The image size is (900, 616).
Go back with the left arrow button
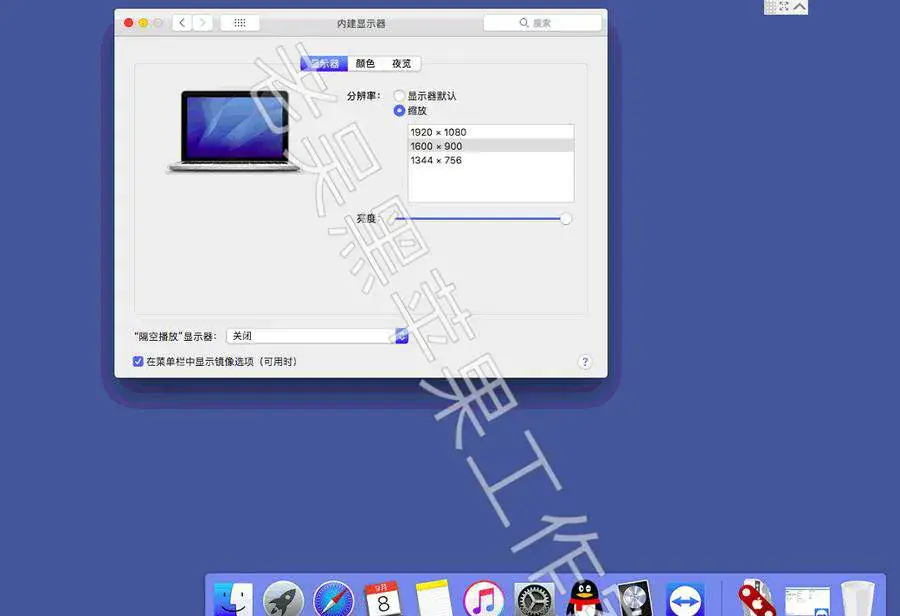pyautogui.click(x=182, y=23)
